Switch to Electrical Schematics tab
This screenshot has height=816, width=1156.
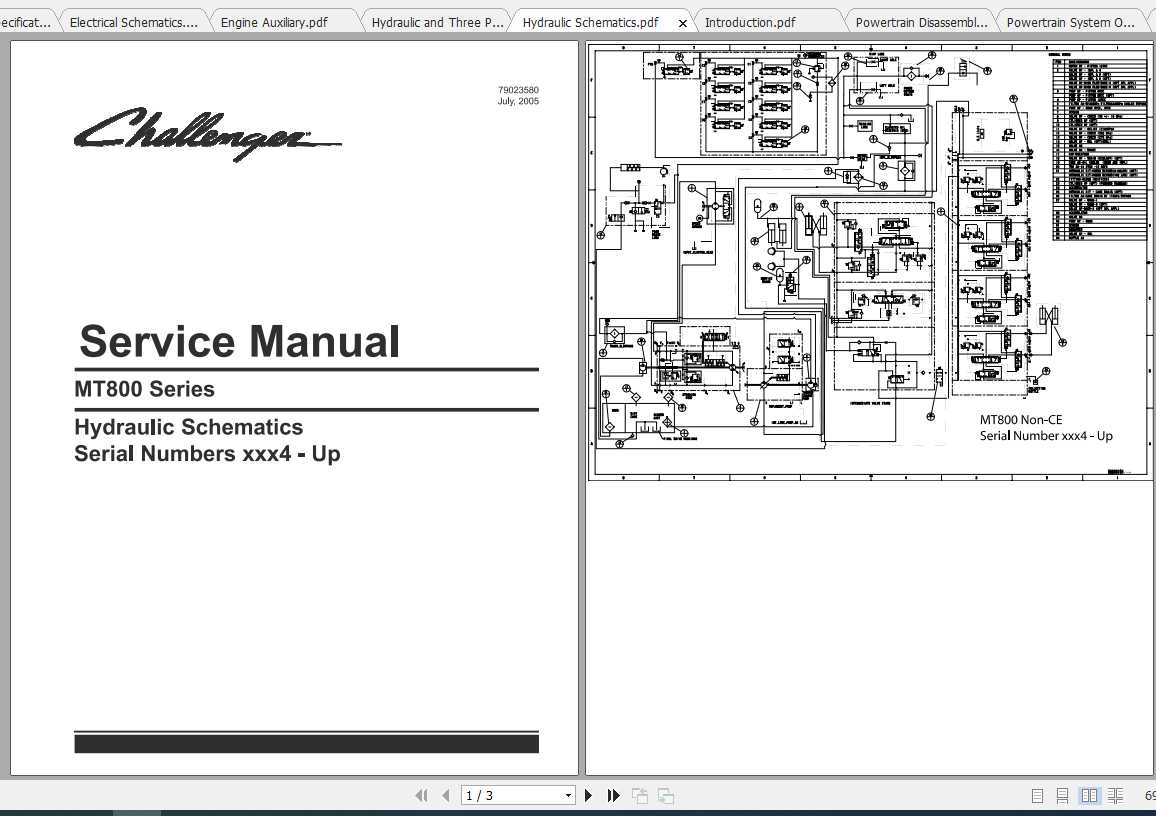click(x=133, y=23)
